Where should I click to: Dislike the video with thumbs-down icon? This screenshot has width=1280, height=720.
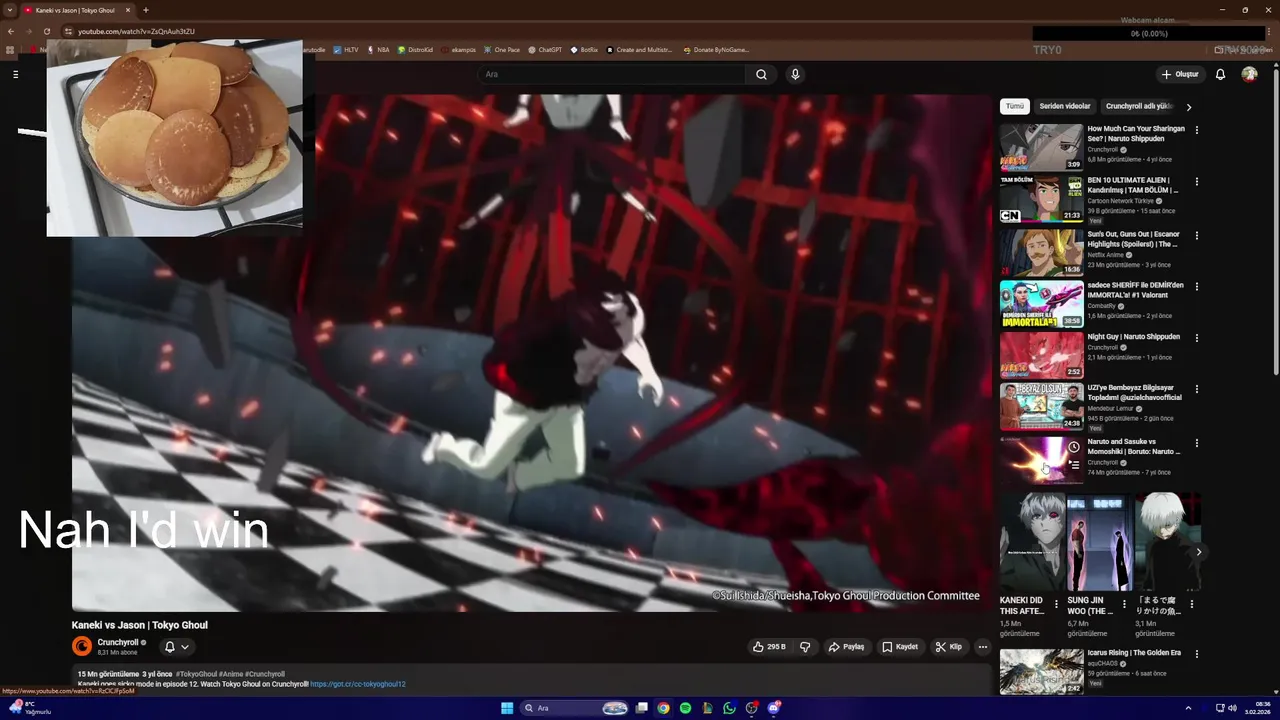point(804,647)
